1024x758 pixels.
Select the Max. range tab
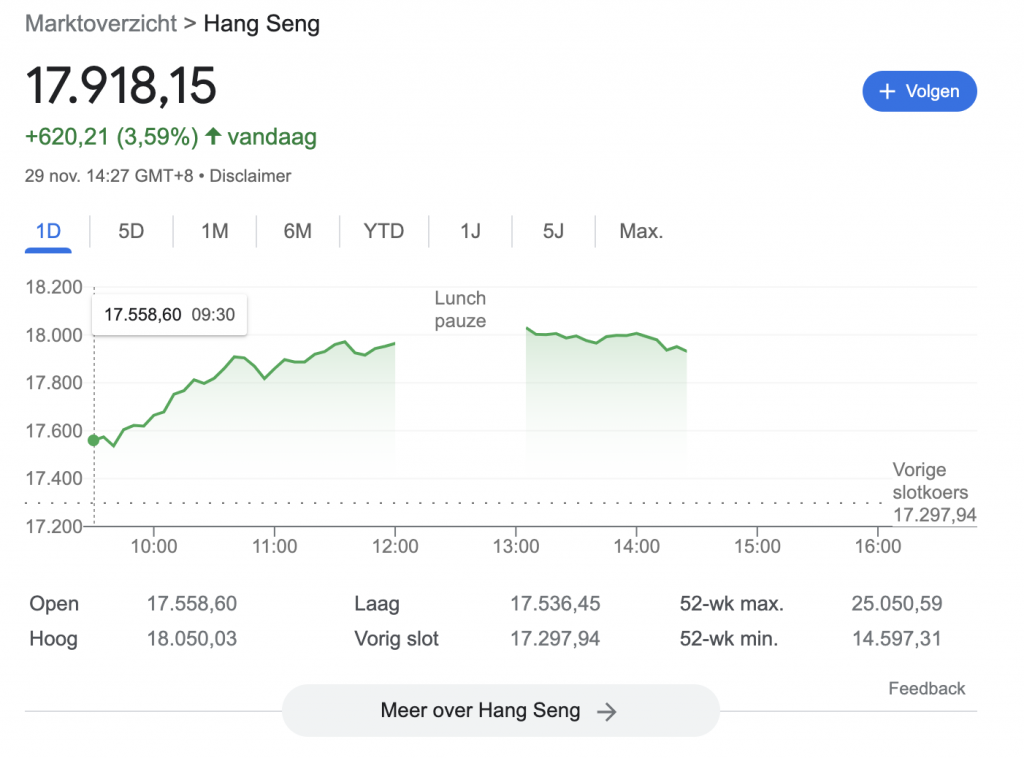pos(641,231)
